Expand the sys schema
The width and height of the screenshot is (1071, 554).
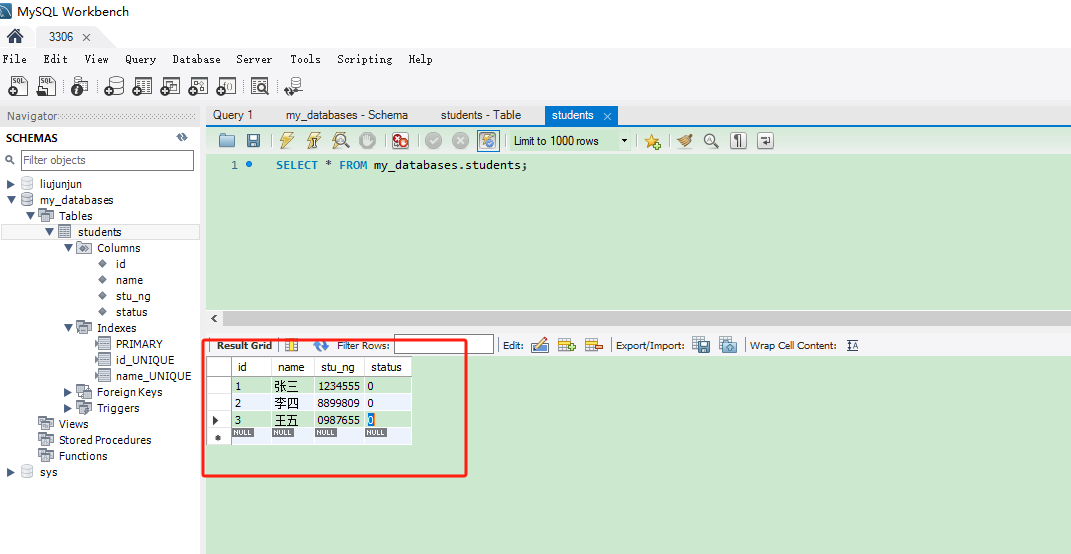11,472
